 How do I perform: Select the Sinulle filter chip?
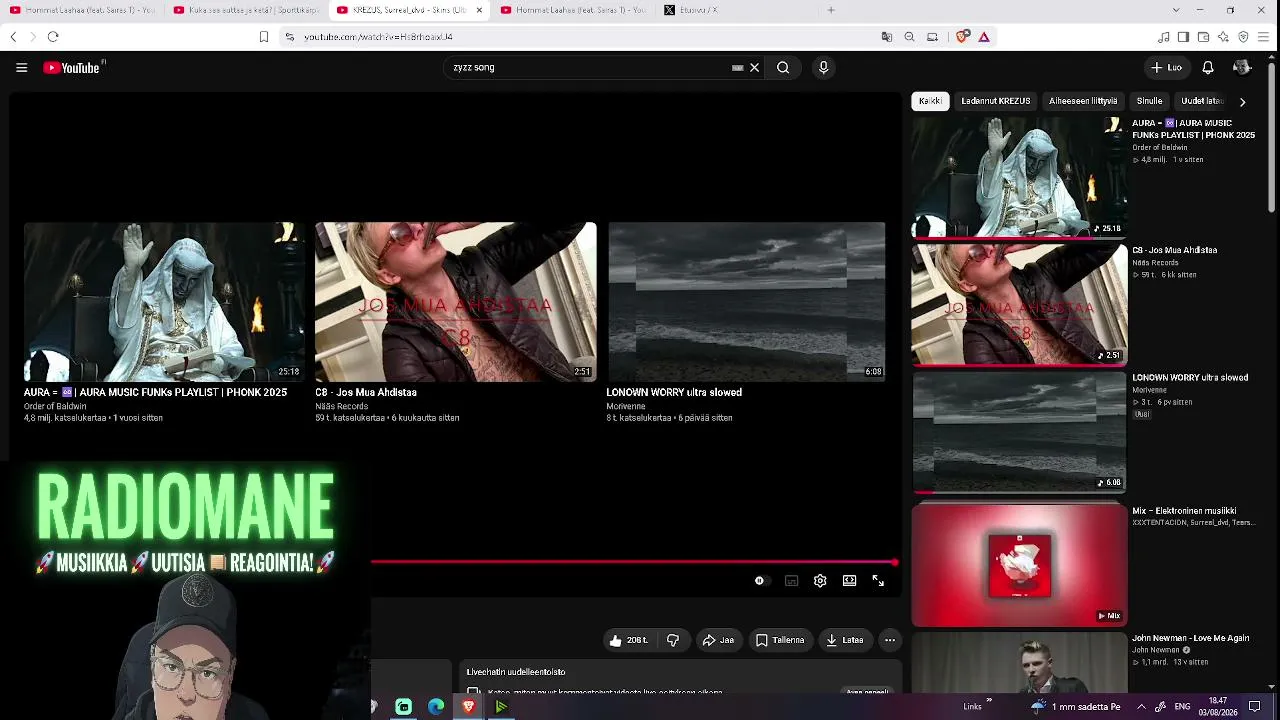(x=1149, y=101)
